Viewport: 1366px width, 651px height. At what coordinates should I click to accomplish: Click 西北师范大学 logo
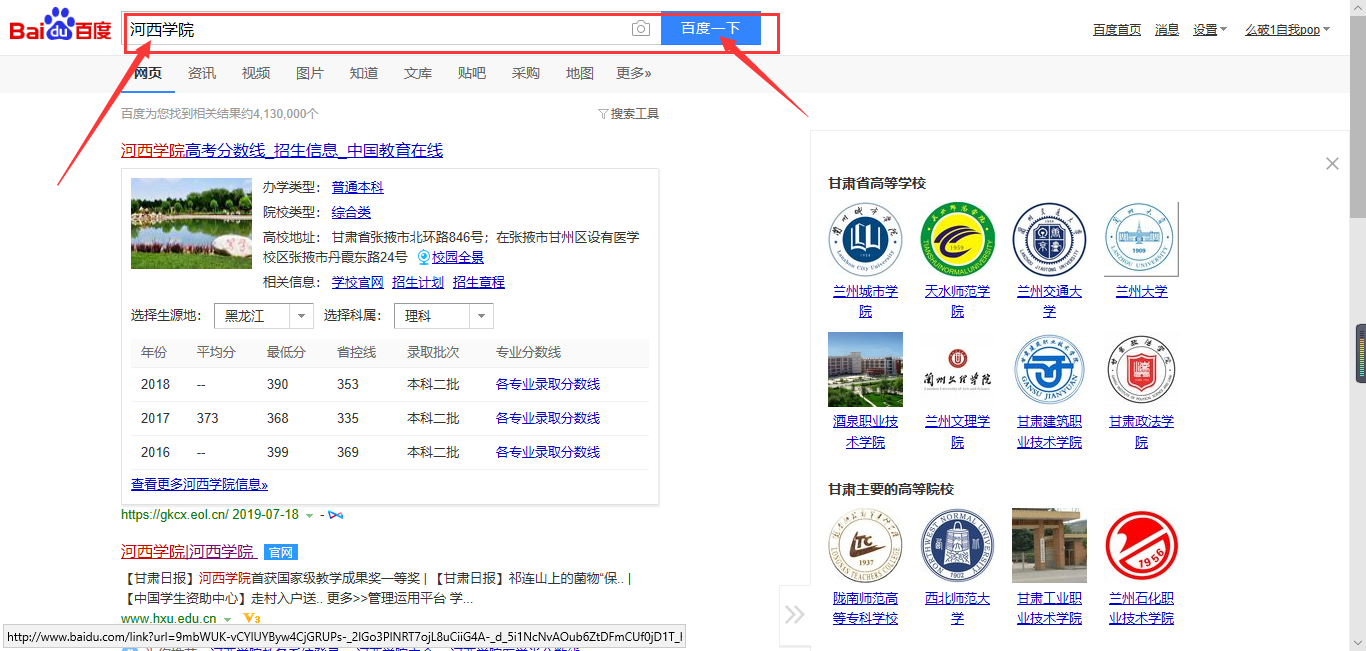(x=957, y=545)
